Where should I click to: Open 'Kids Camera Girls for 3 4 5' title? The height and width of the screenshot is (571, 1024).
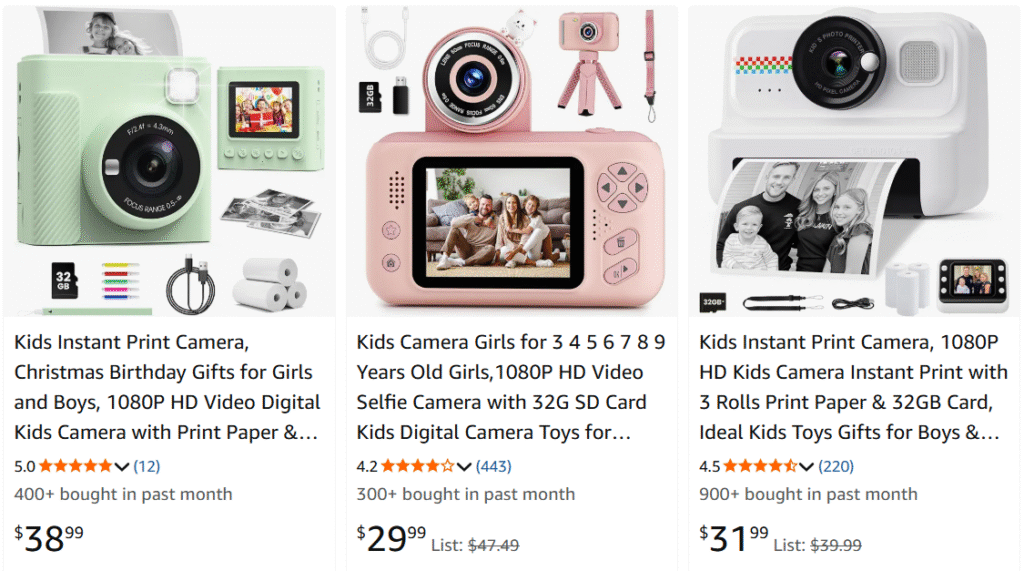click(x=510, y=387)
